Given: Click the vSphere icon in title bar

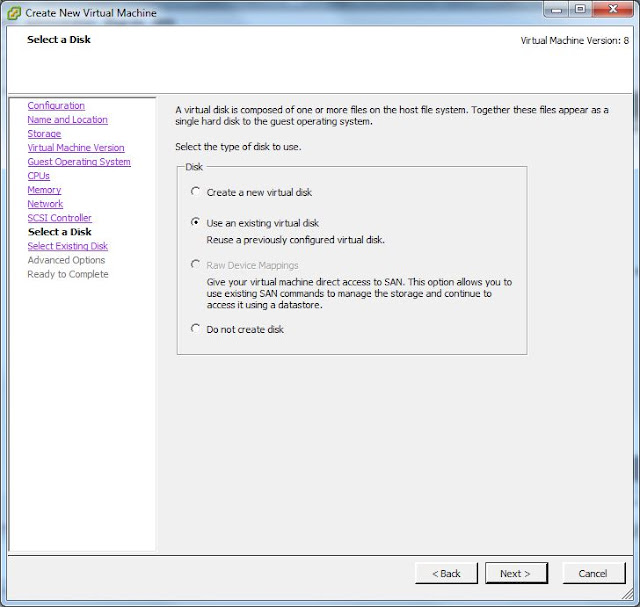Looking at the screenshot, I should pyautogui.click(x=14, y=13).
